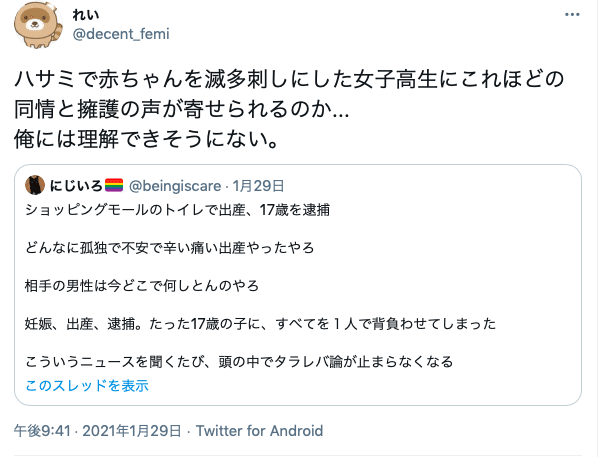Click the にじいろ quoted tweet avatar
Image resolution: width=602 pixels, height=457 pixels.
tap(34, 185)
